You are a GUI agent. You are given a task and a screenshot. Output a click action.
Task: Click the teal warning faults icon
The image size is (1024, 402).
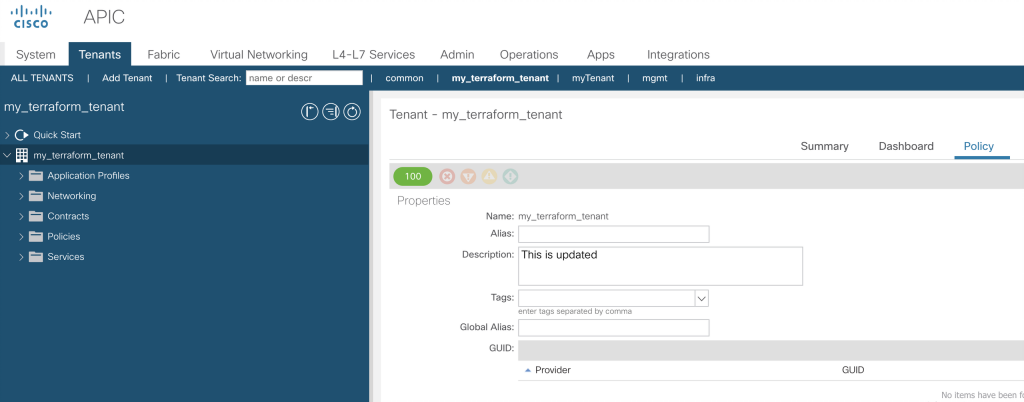click(x=510, y=176)
